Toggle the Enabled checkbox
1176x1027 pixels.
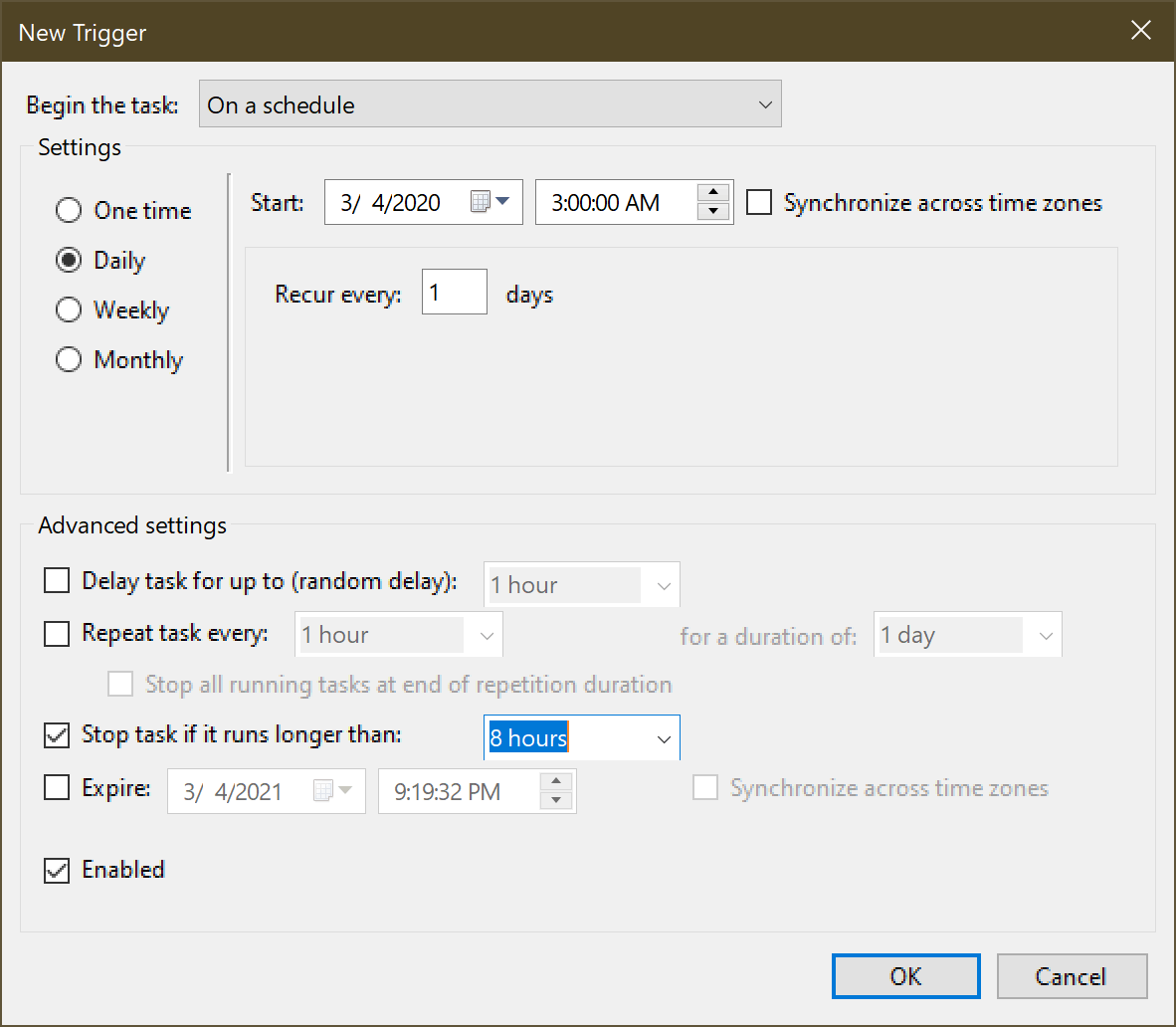[57, 870]
